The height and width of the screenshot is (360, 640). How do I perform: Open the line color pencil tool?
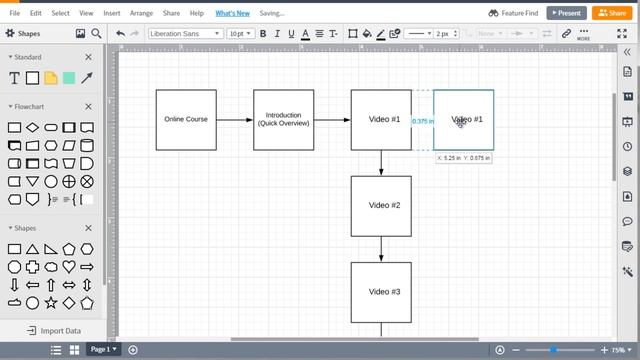(380, 34)
